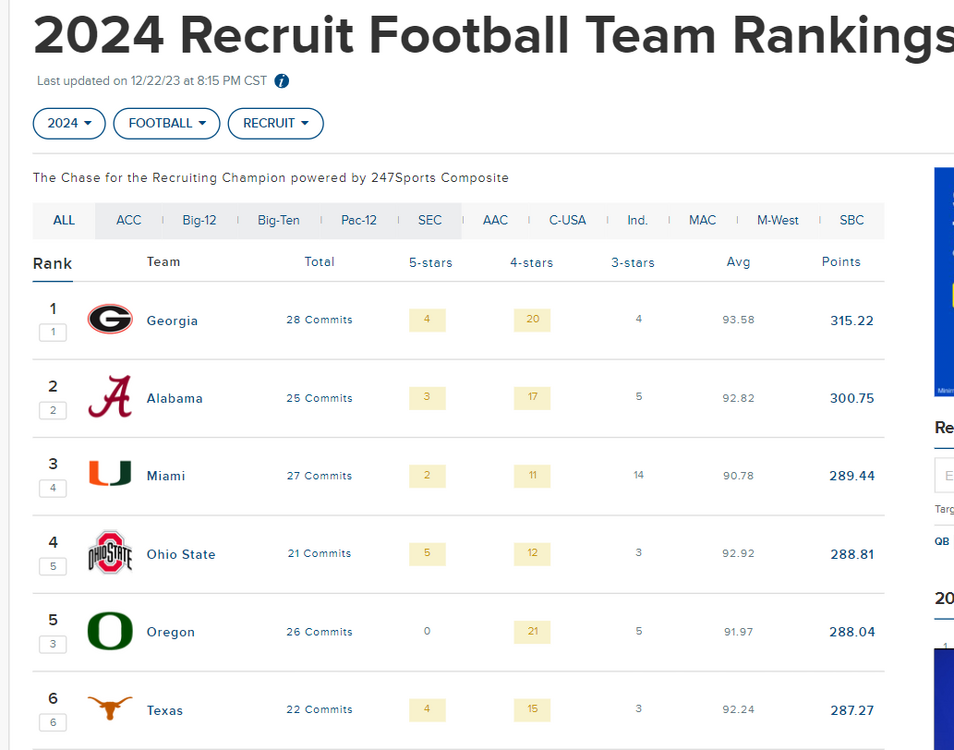Open the RECRUIT type dropdown
Viewport: 954px width, 750px height.
(276, 123)
